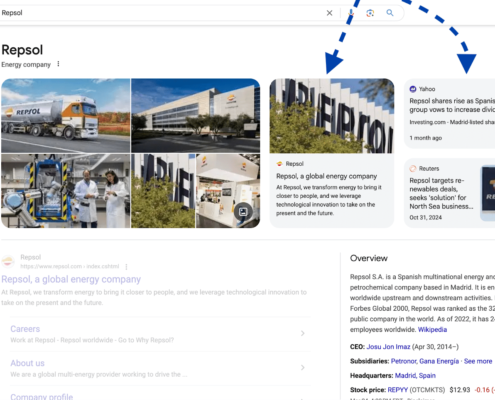This screenshot has width=495, height=400.
Task: Start voice search with microphone icon
Action: click(x=351, y=13)
